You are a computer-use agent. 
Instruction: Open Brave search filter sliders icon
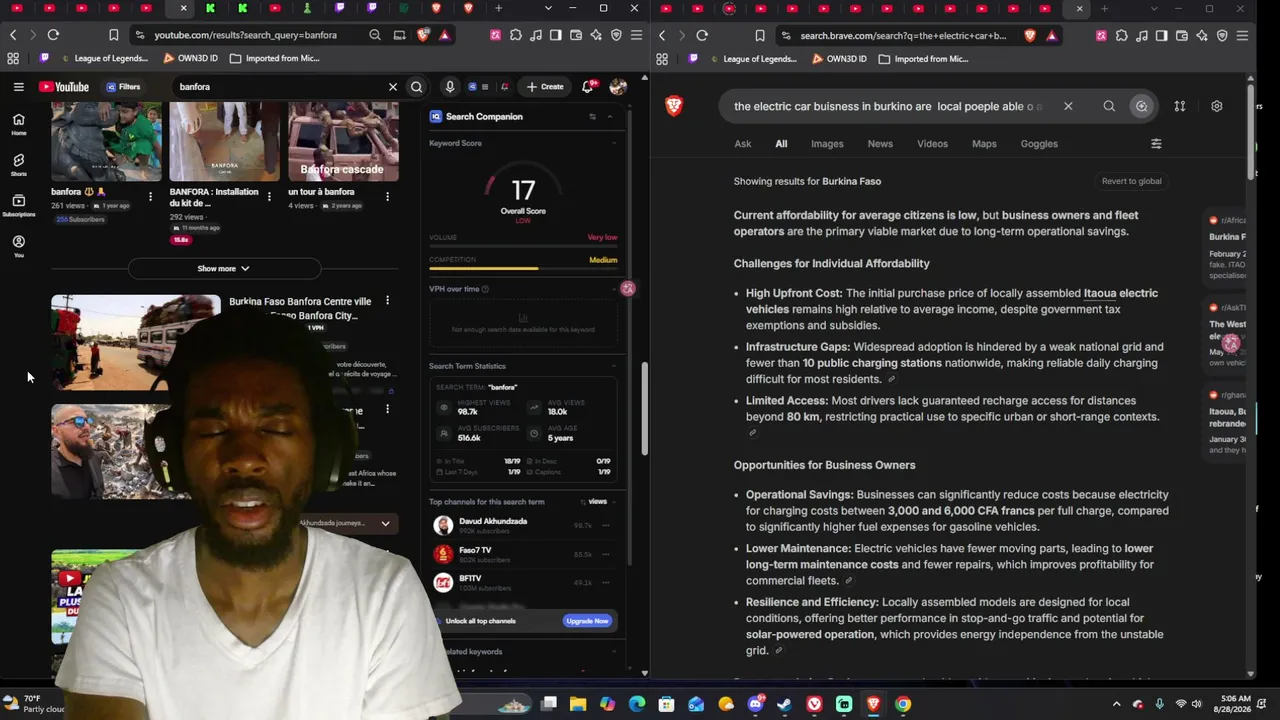click(1156, 144)
